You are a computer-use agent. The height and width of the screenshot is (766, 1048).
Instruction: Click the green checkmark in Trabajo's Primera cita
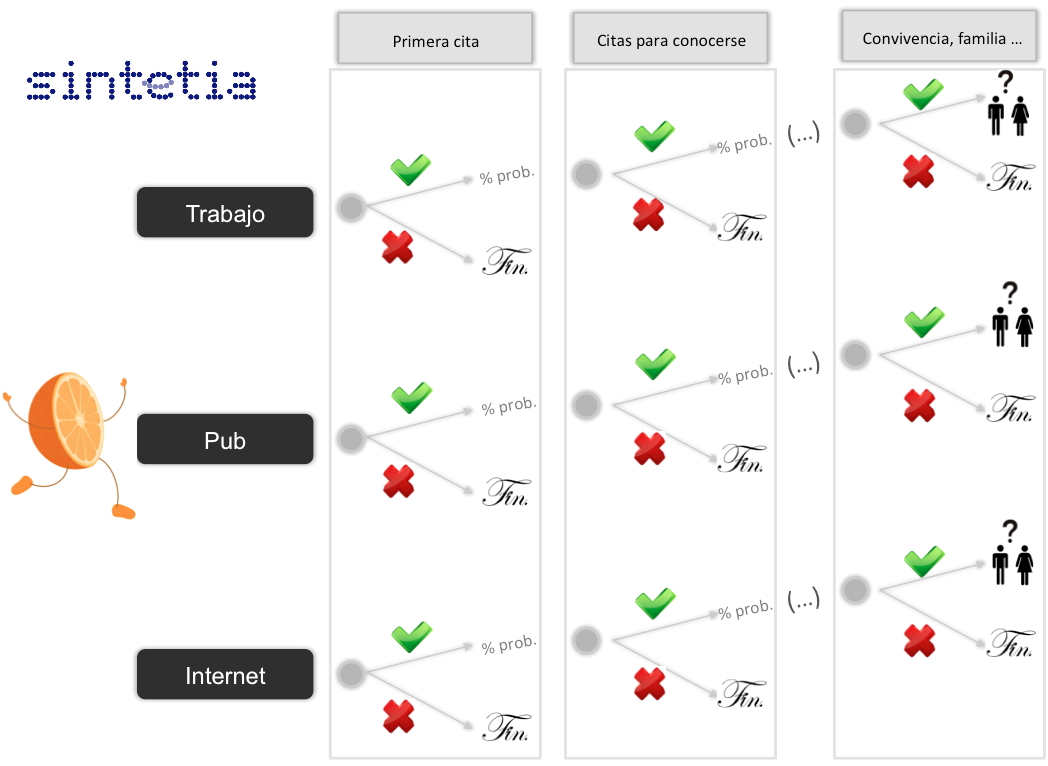click(410, 169)
